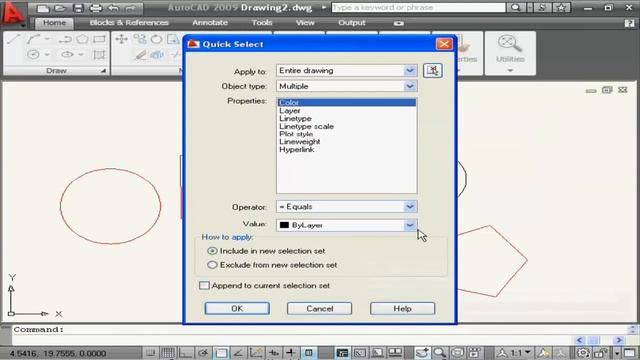The height and width of the screenshot is (360, 640).
Task: Open the Utilities panel zoom icon
Action: click(x=509, y=43)
